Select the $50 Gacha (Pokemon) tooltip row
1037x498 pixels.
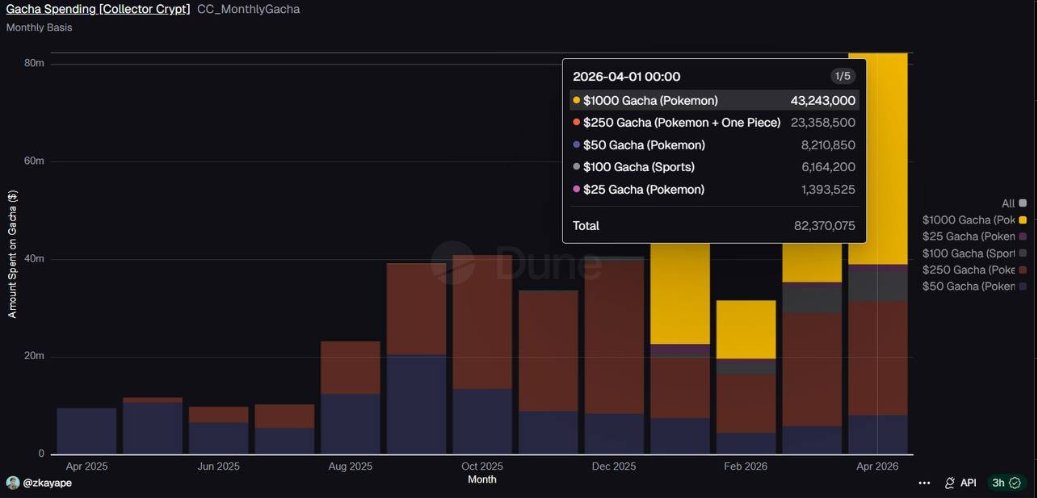click(714, 145)
